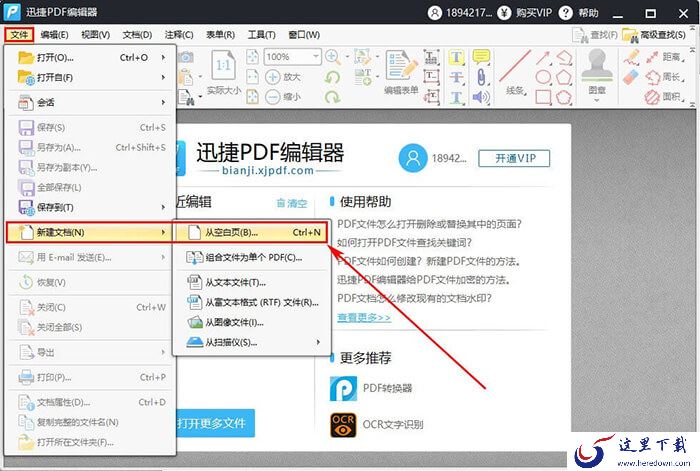
Task: Select the rectangle shape tool
Action: click(543, 96)
